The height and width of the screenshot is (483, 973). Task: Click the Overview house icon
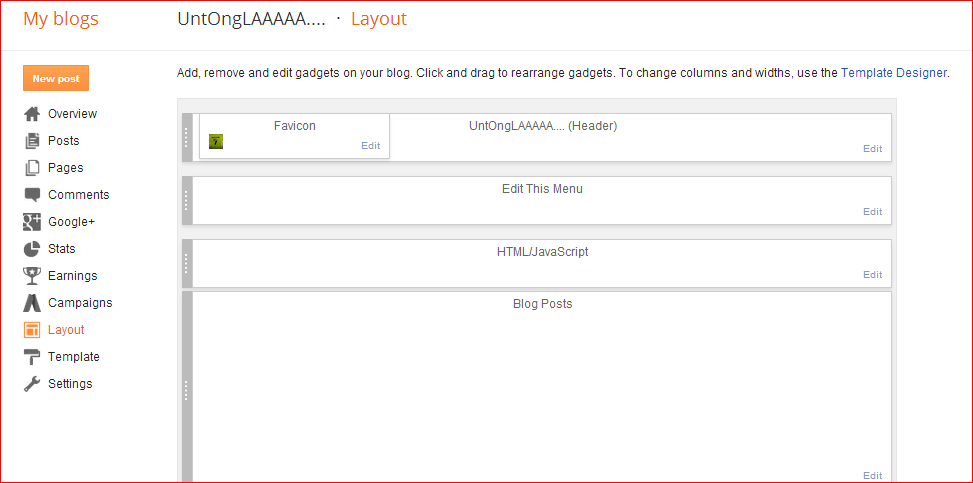(32, 114)
